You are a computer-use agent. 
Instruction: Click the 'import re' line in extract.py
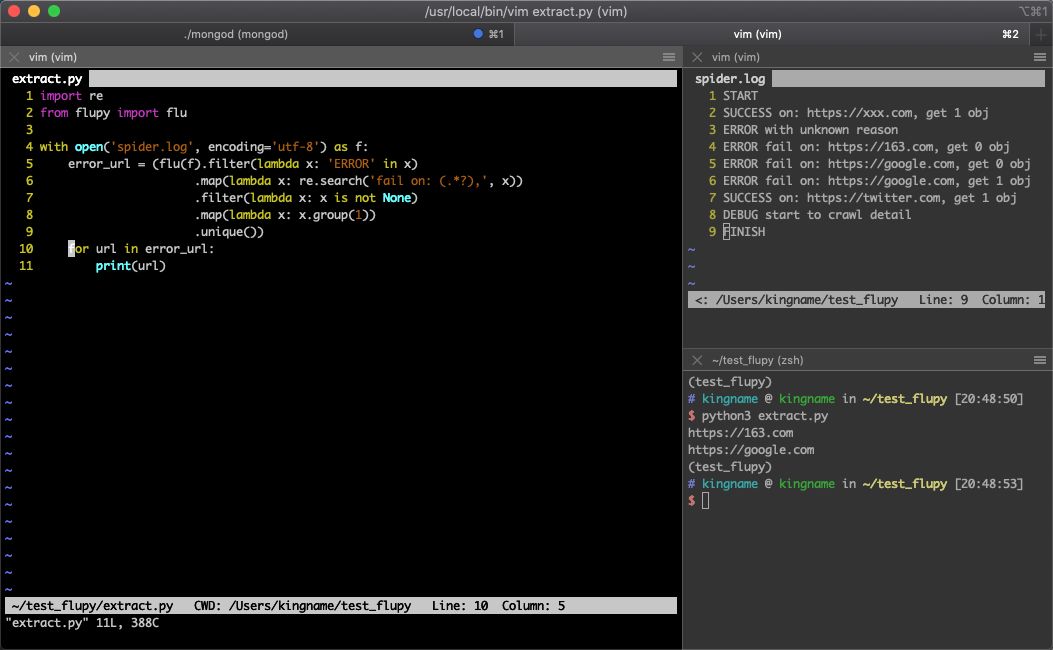click(x=72, y=96)
